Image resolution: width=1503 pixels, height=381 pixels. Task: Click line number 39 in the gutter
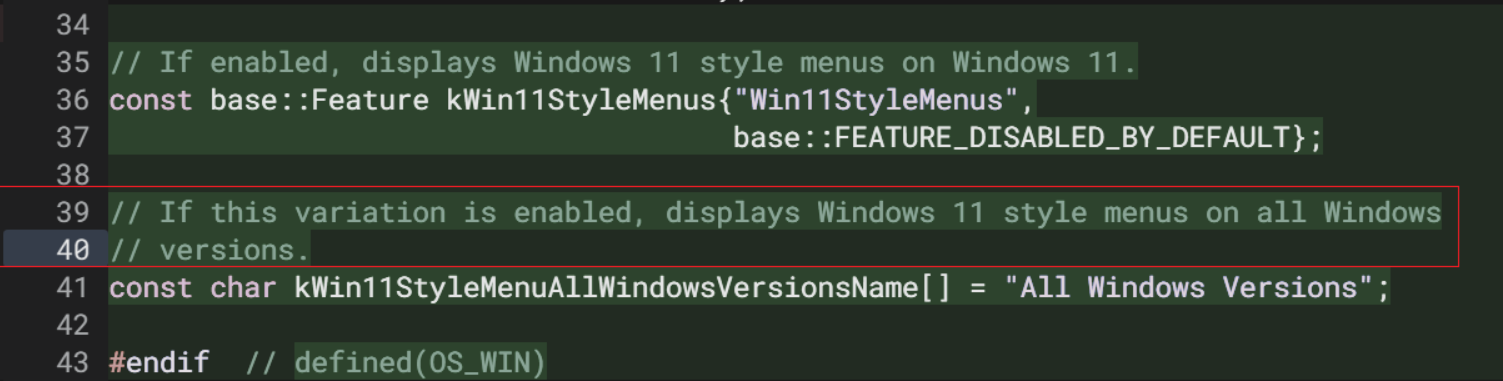(x=73, y=212)
